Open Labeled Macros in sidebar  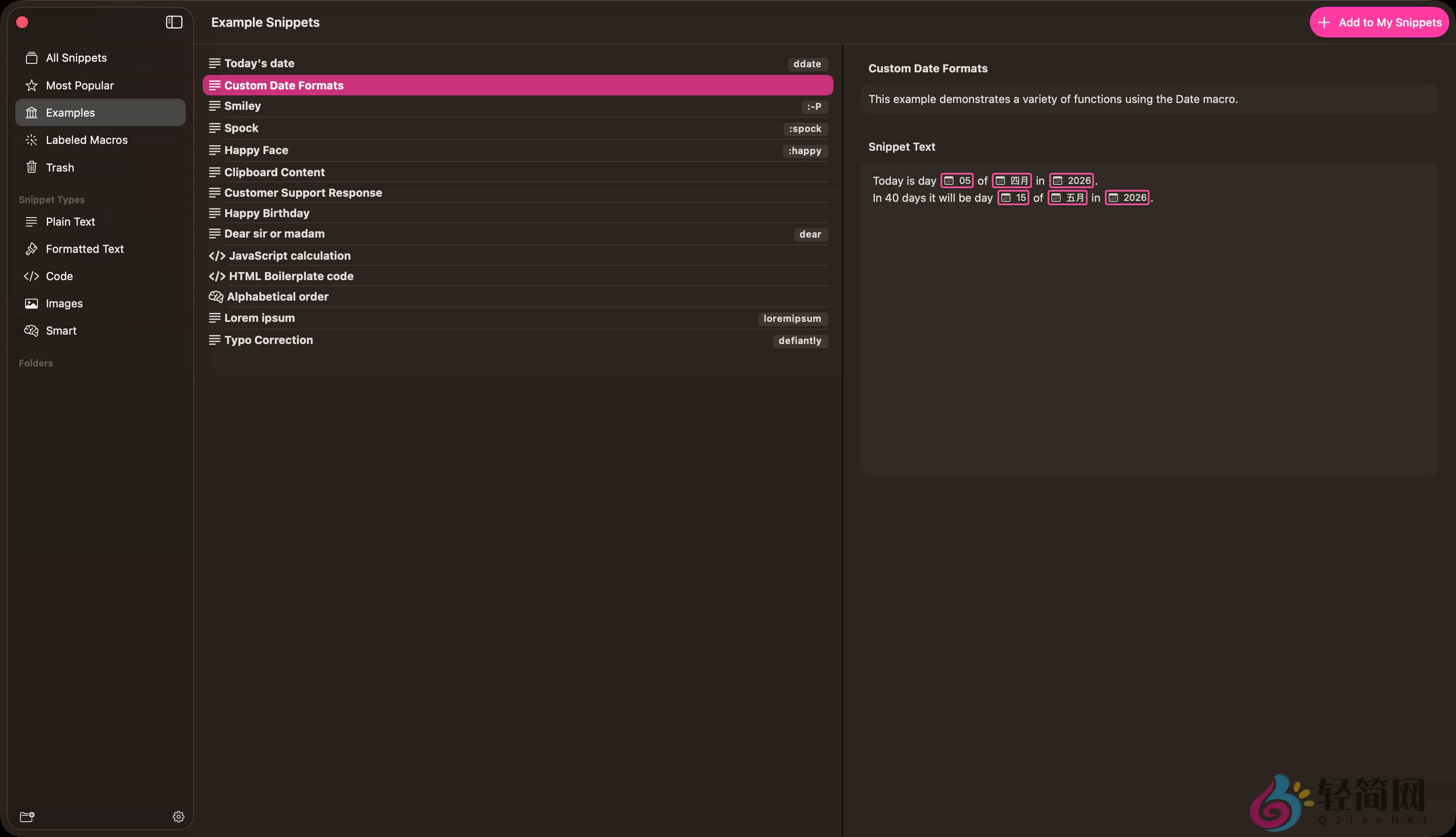tap(86, 140)
